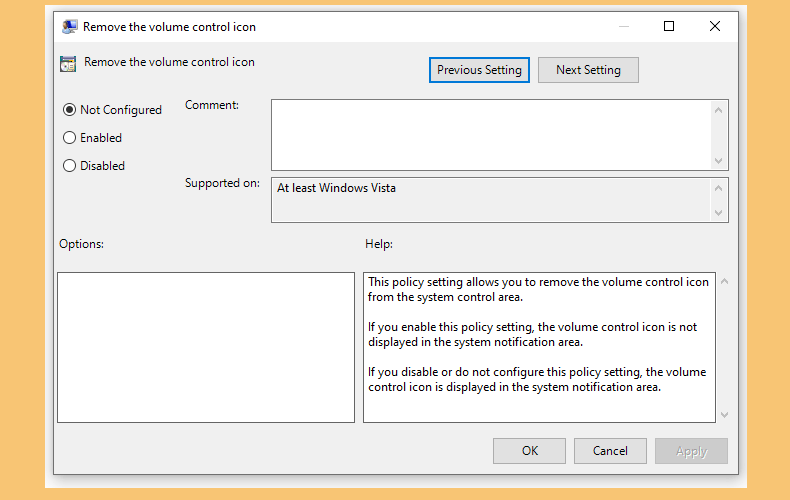This screenshot has height=500, width=790.
Task: Click Comment box scroll up arrow
Action: pos(718,110)
